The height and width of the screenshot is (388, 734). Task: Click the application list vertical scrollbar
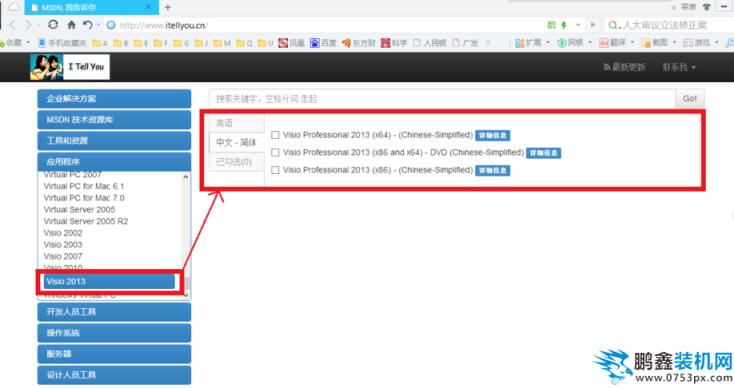click(186, 236)
